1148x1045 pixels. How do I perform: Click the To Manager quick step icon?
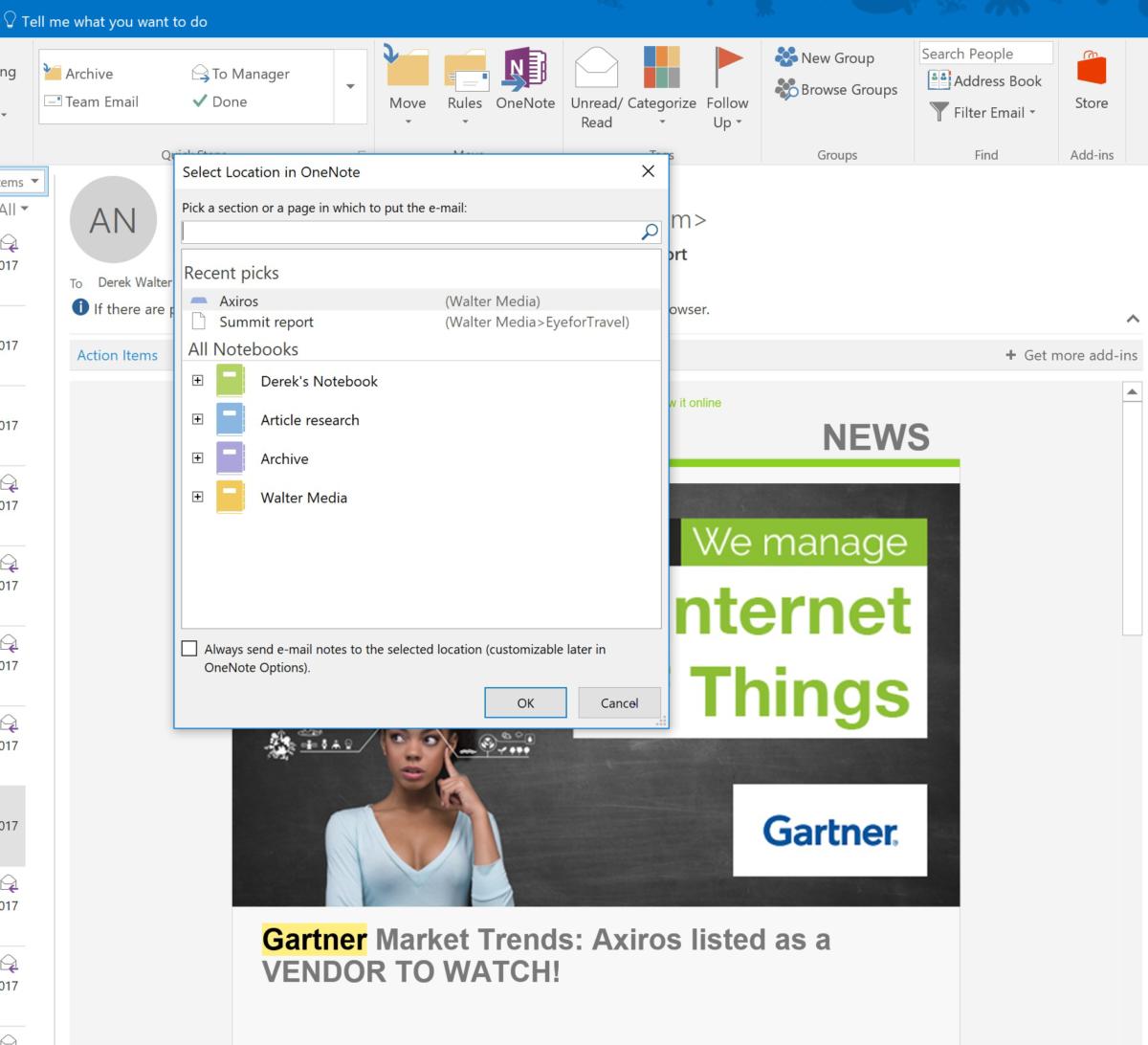pos(200,74)
